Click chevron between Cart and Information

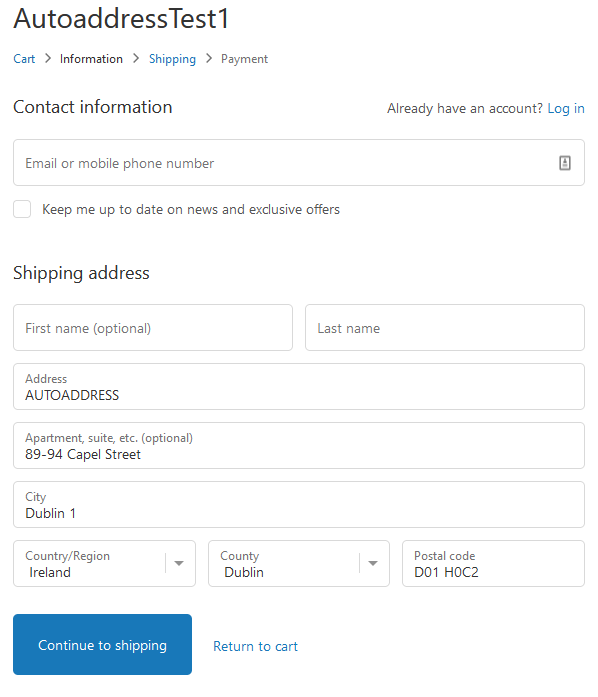(x=48, y=59)
